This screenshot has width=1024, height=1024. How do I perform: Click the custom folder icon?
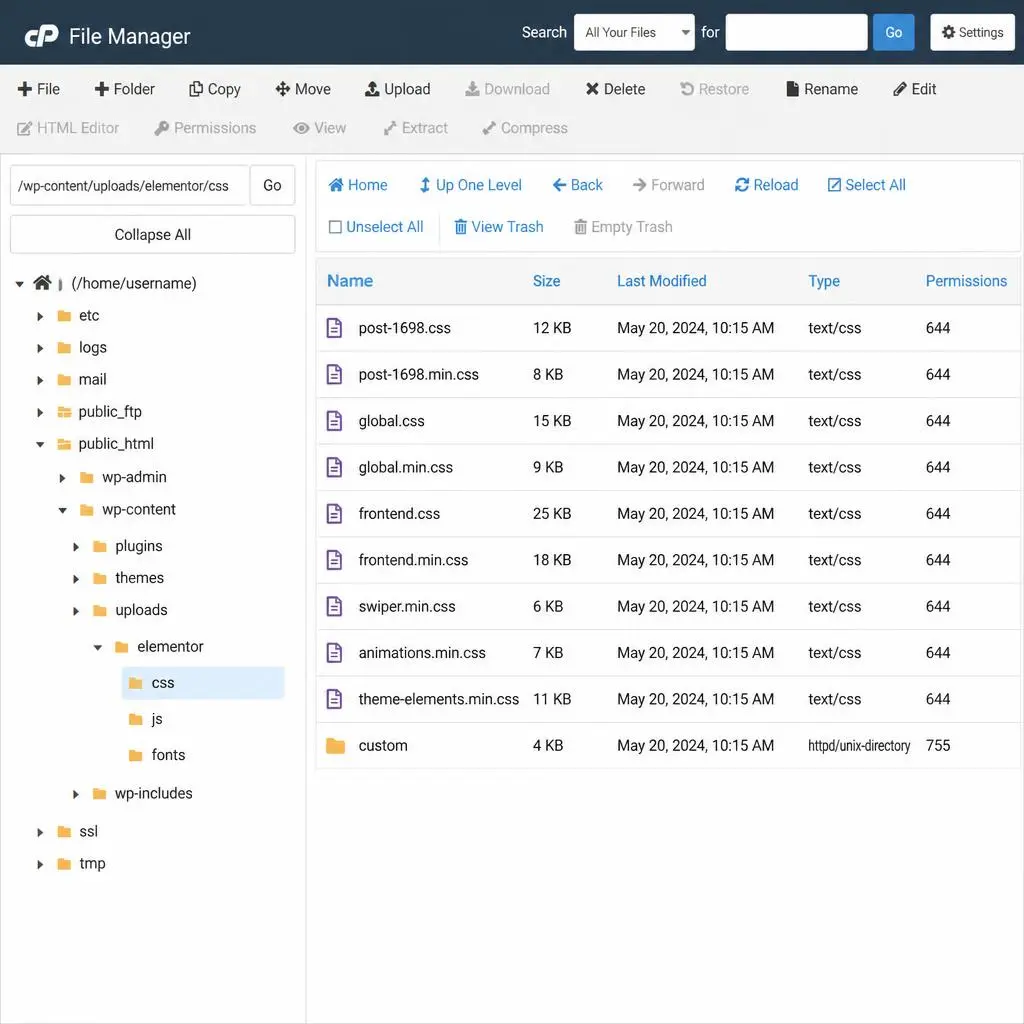tap(336, 745)
